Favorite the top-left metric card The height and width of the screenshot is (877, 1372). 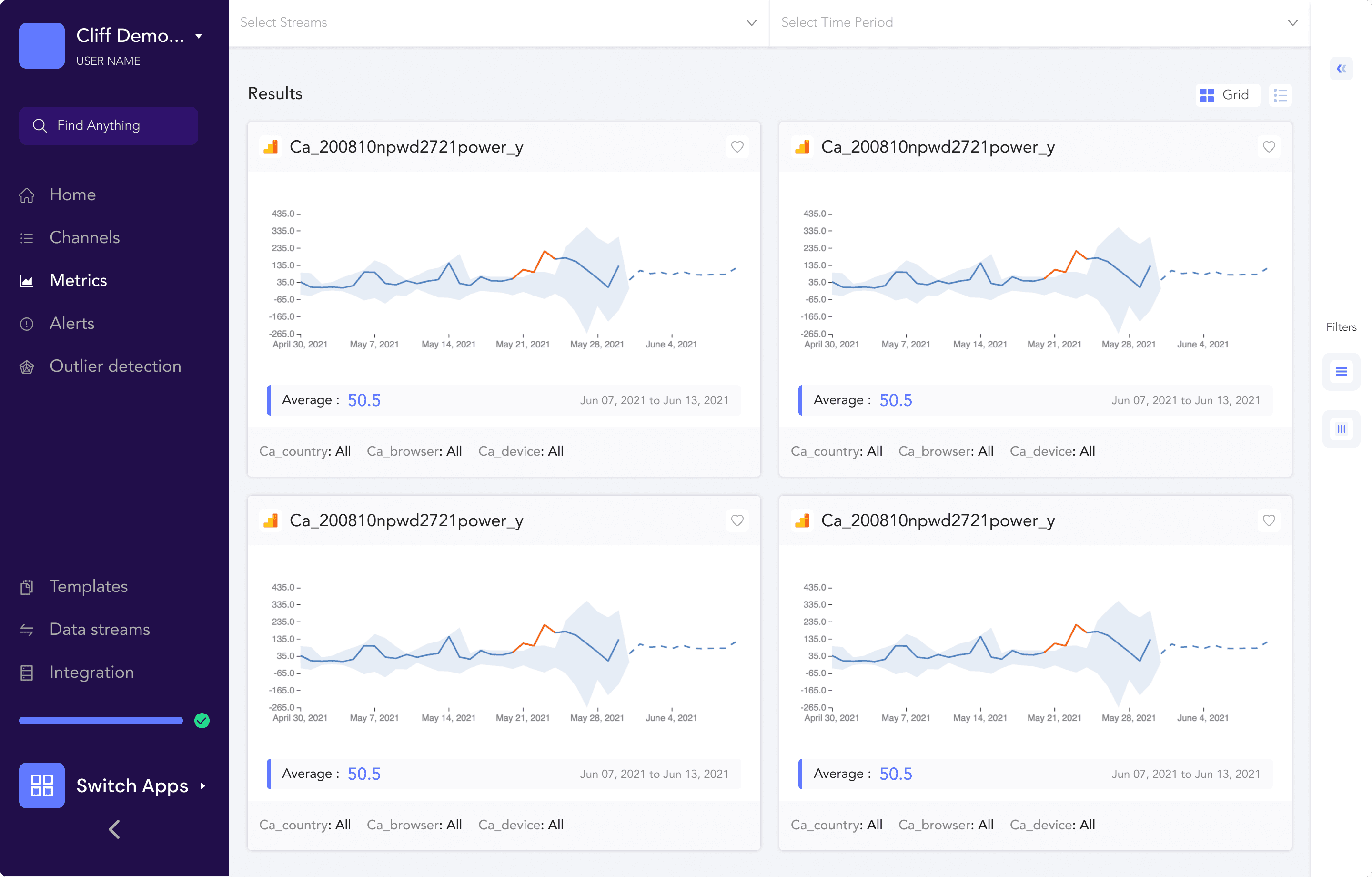(736, 147)
